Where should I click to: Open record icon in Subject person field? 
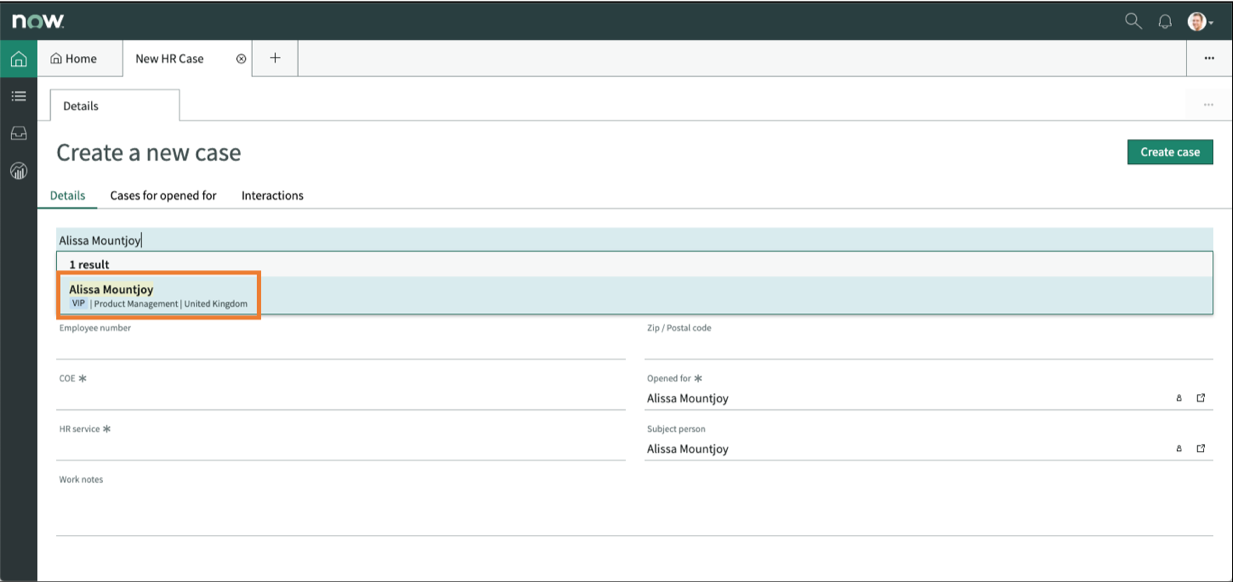(1201, 449)
